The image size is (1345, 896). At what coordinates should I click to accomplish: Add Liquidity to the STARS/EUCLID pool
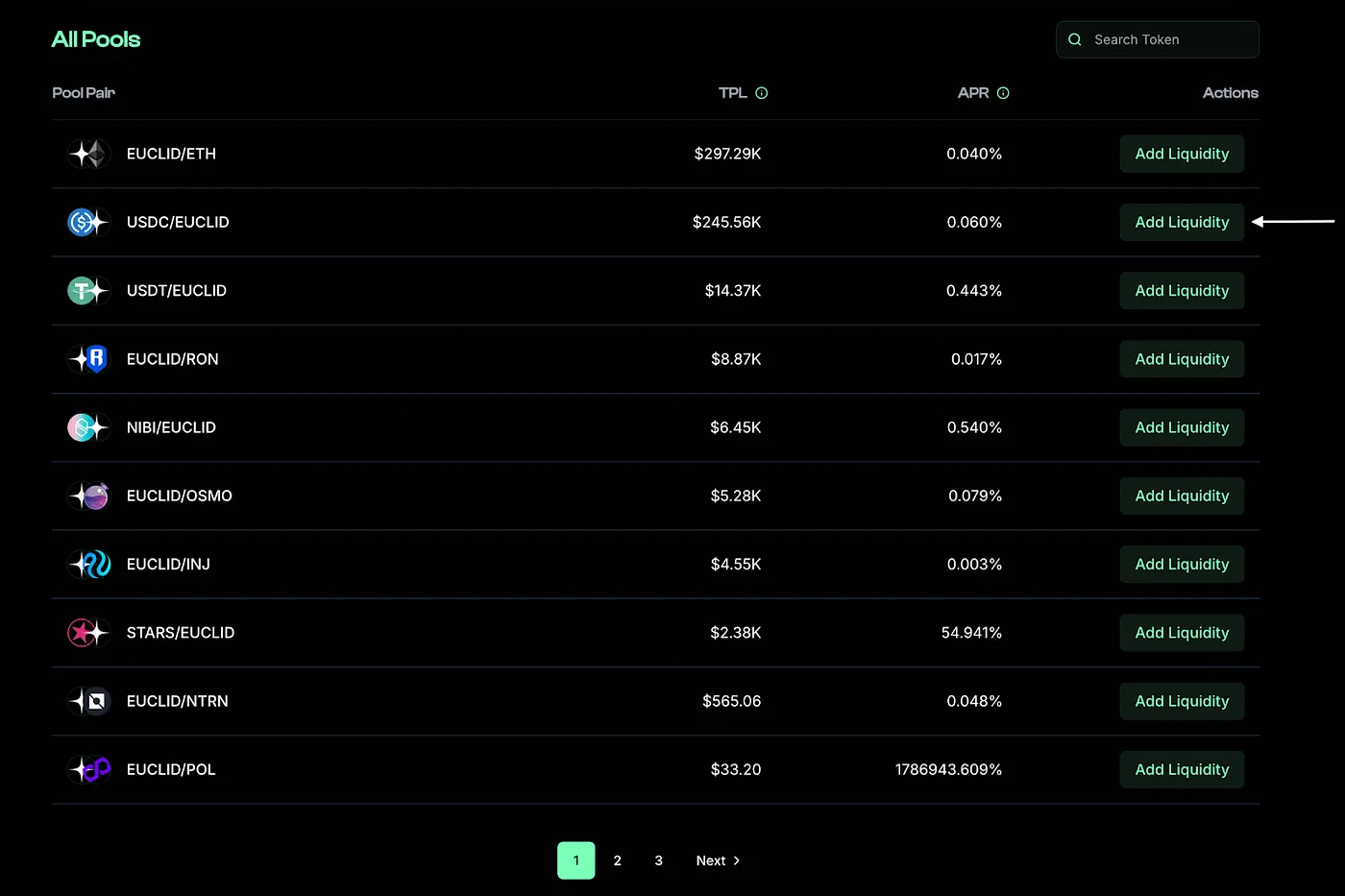(x=1182, y=633)
